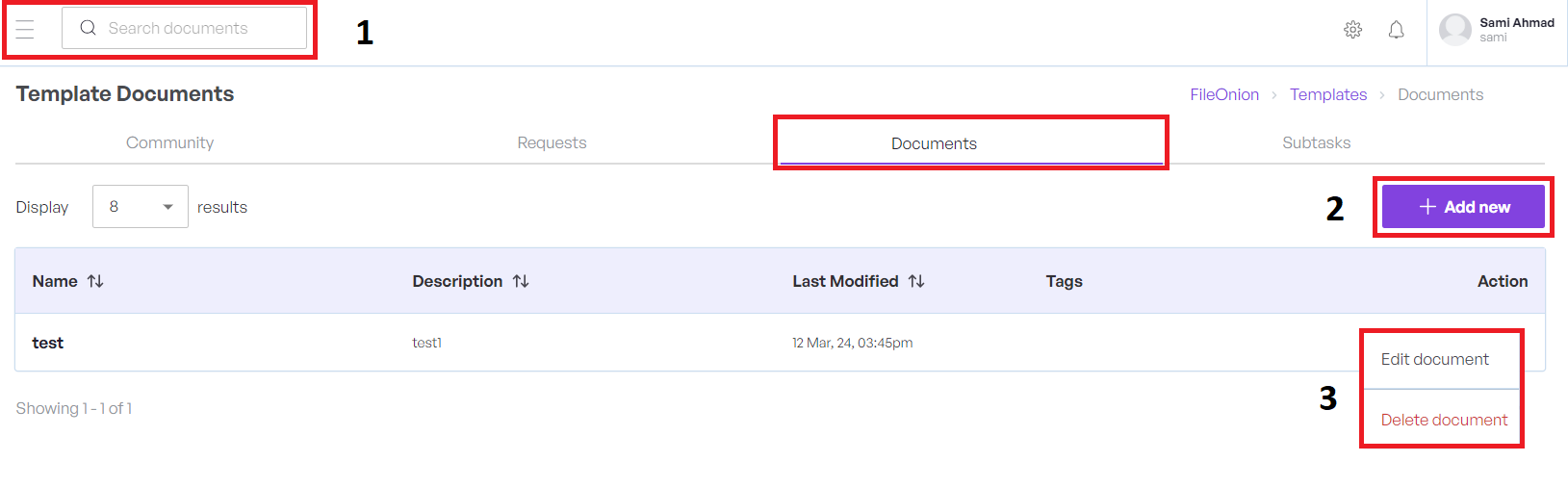Click the search magnifier icon
This screenshot has height=487, width=1568.
(x=88, y=28)
